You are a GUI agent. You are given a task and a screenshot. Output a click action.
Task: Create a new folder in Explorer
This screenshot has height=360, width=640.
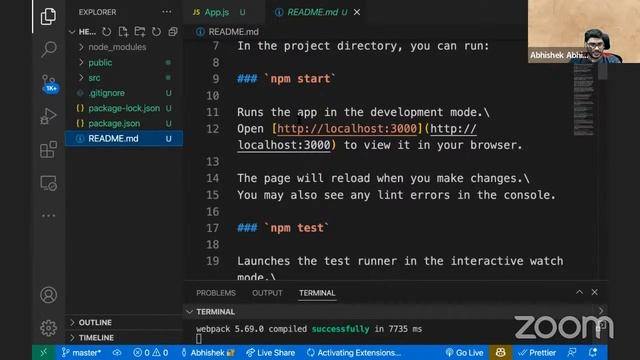pos(140,31)
